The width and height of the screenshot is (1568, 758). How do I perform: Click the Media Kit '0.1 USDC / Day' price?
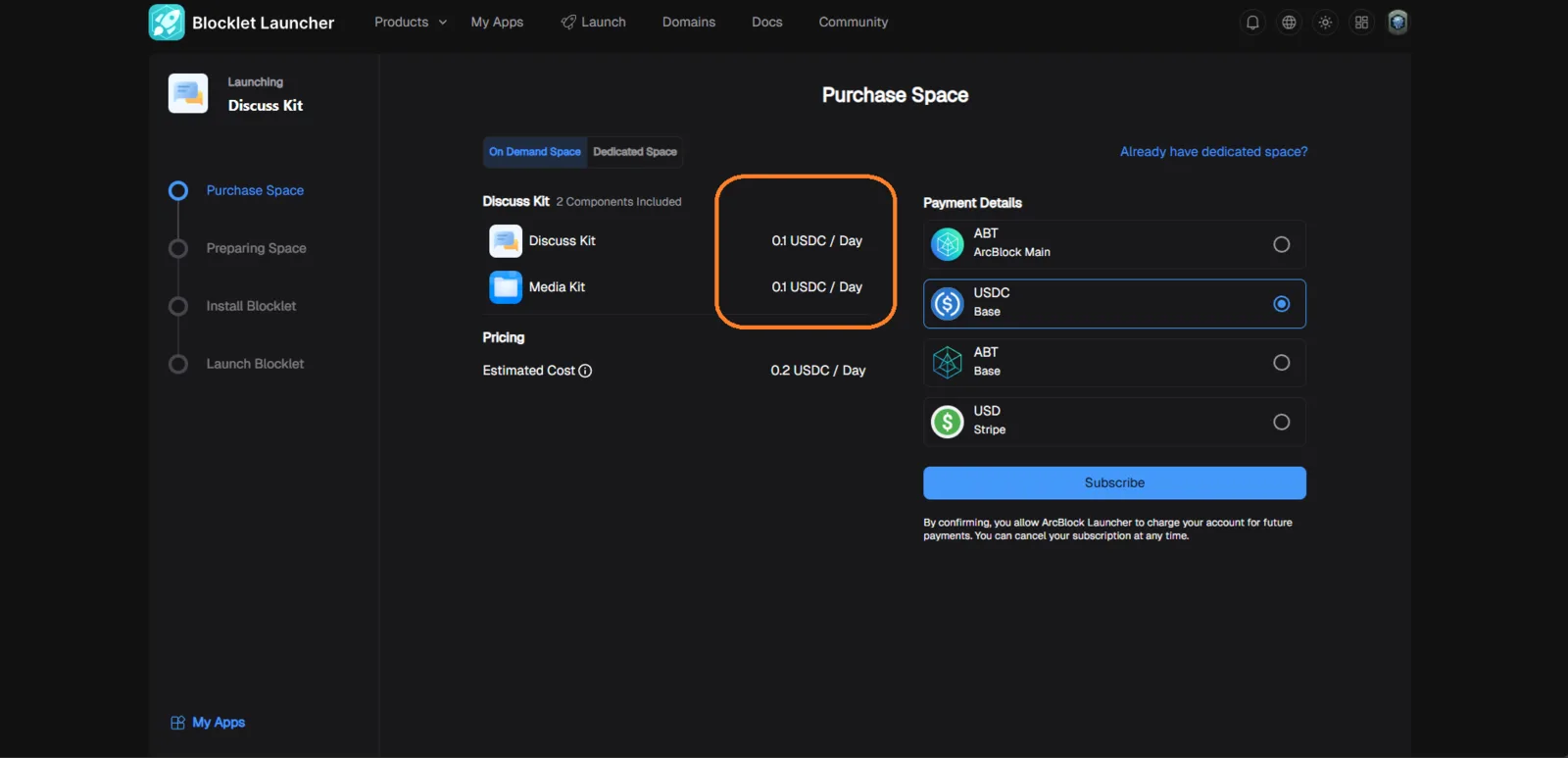(816, 287)
